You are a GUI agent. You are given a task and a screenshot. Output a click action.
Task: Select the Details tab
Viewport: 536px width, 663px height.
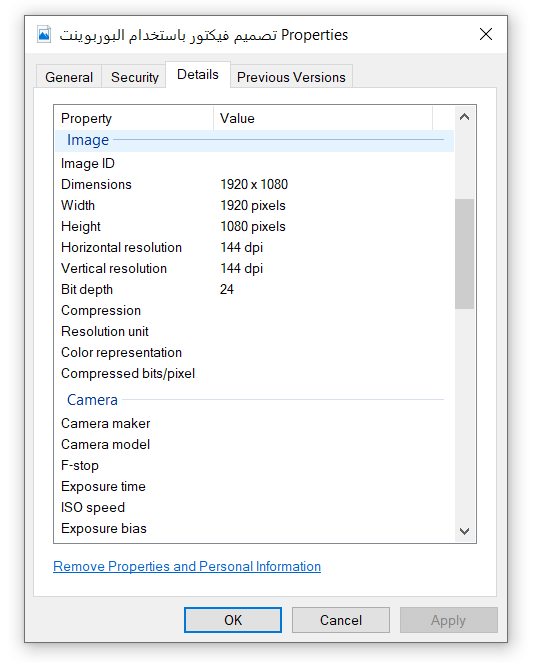(x=198, y=74)
